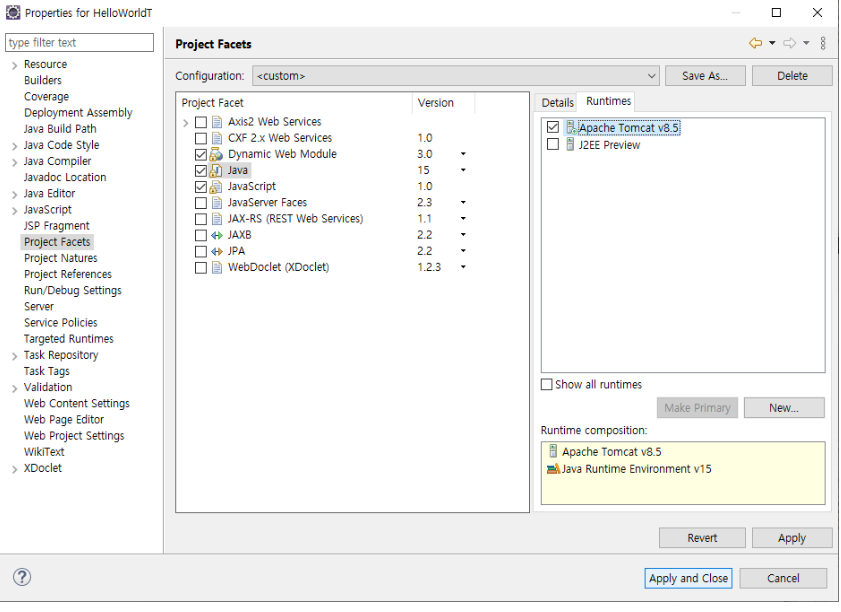The height and width of the screenshot is (612, 841).
Task: Uncheck the Dynamic Web Module facet
Action: click(201, 154)
